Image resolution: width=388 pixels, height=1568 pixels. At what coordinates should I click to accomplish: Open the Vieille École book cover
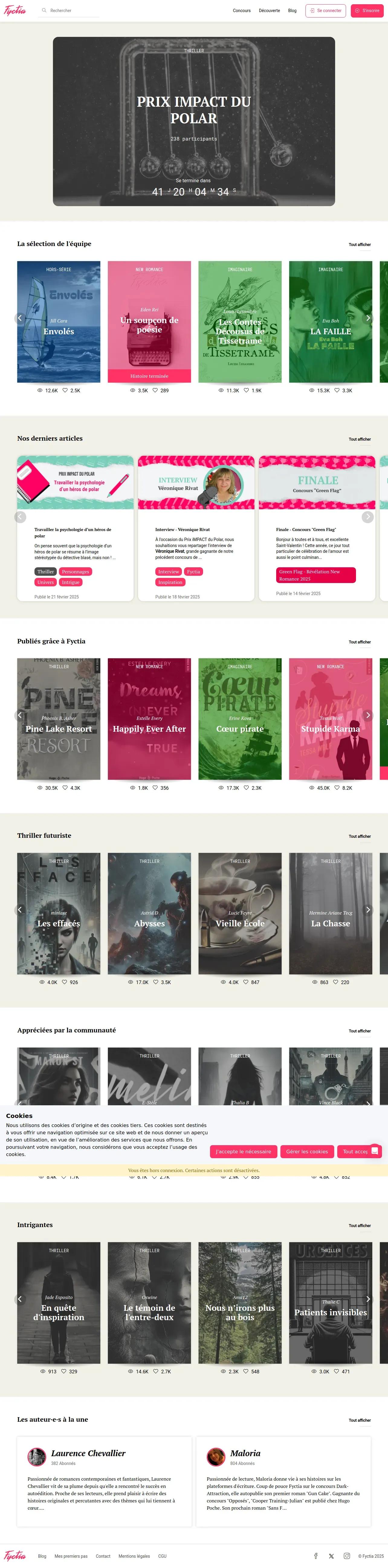(x=240, y=913)
